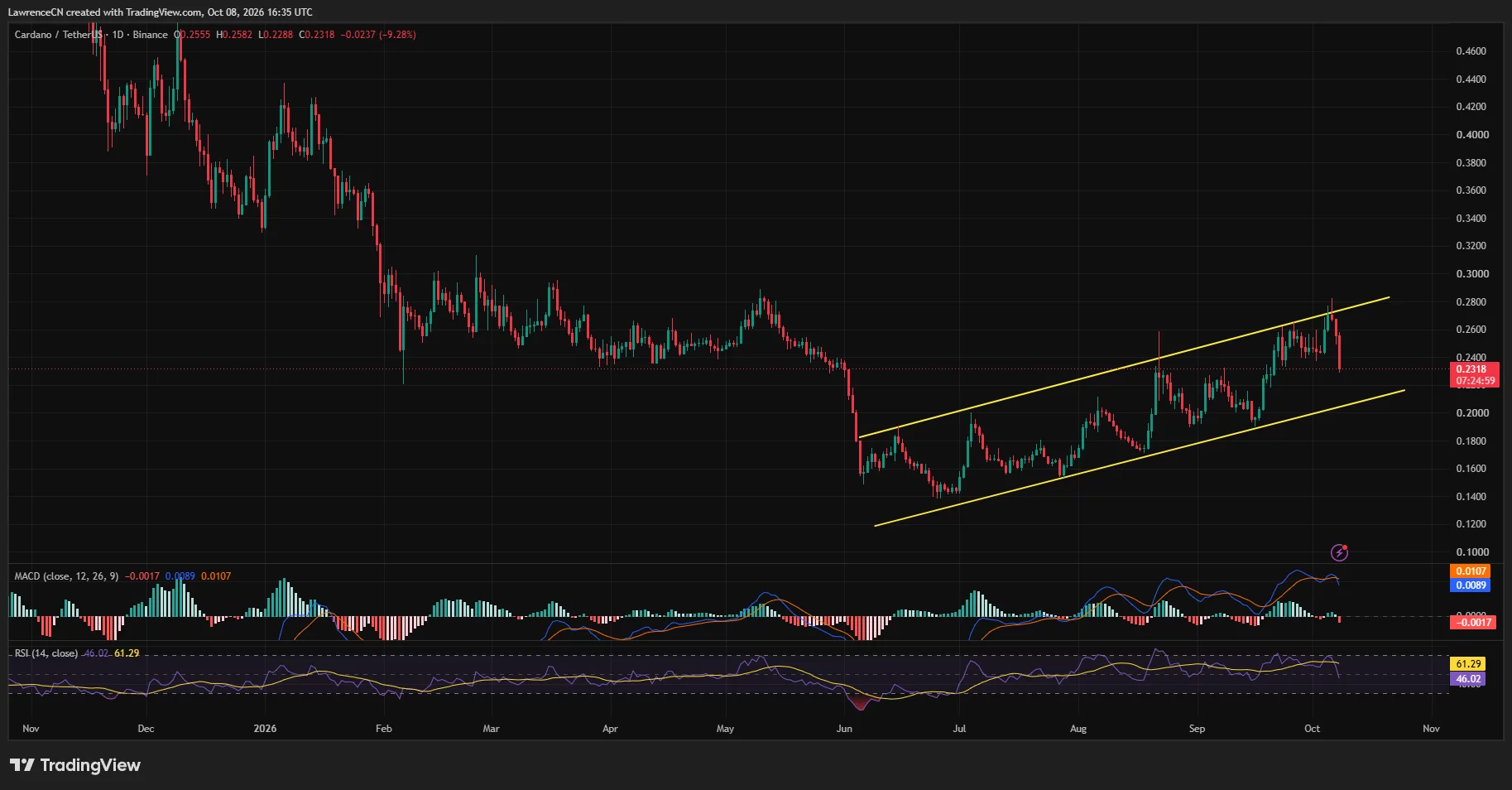1512x790 pixels.
Task: Click the 0.2800 price axis label
Action: (1471, 302)
